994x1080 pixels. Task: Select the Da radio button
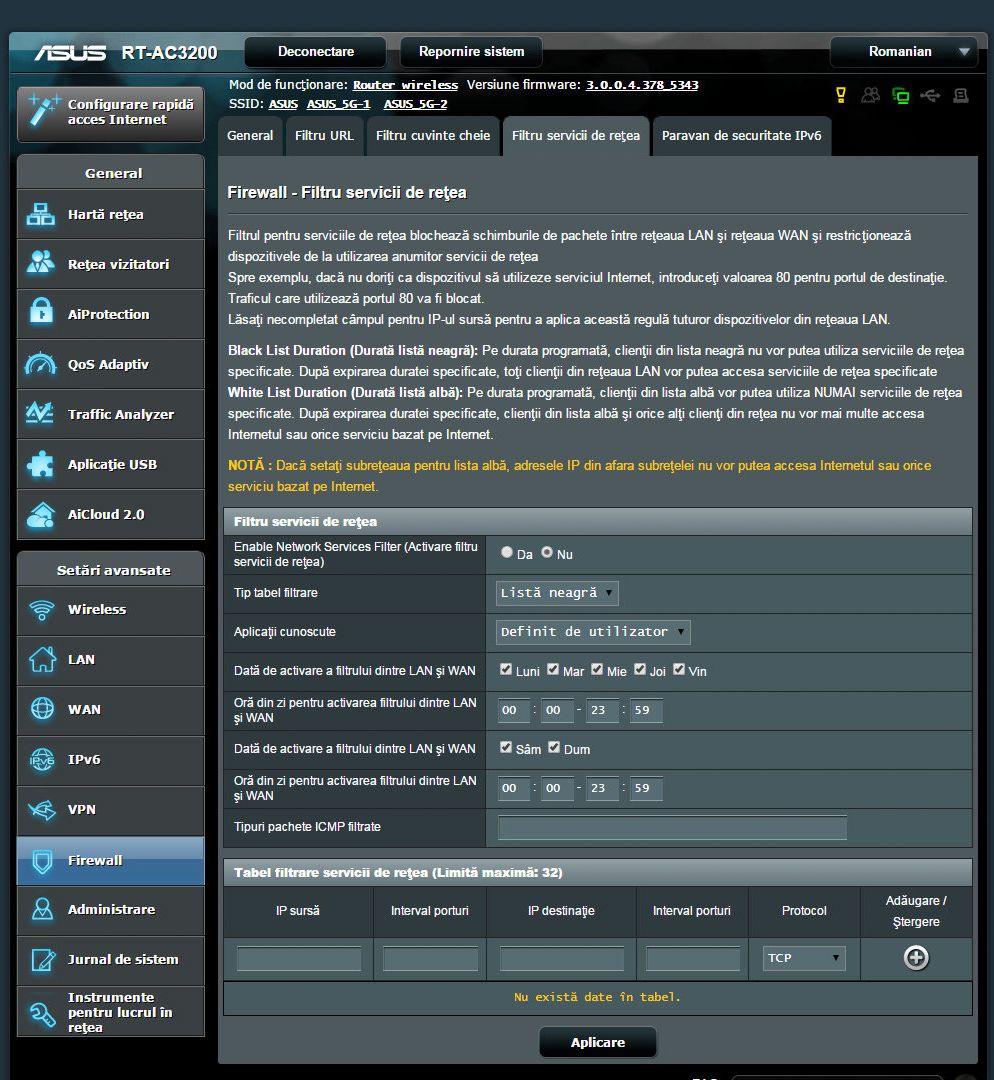click(x=507, y=553)
